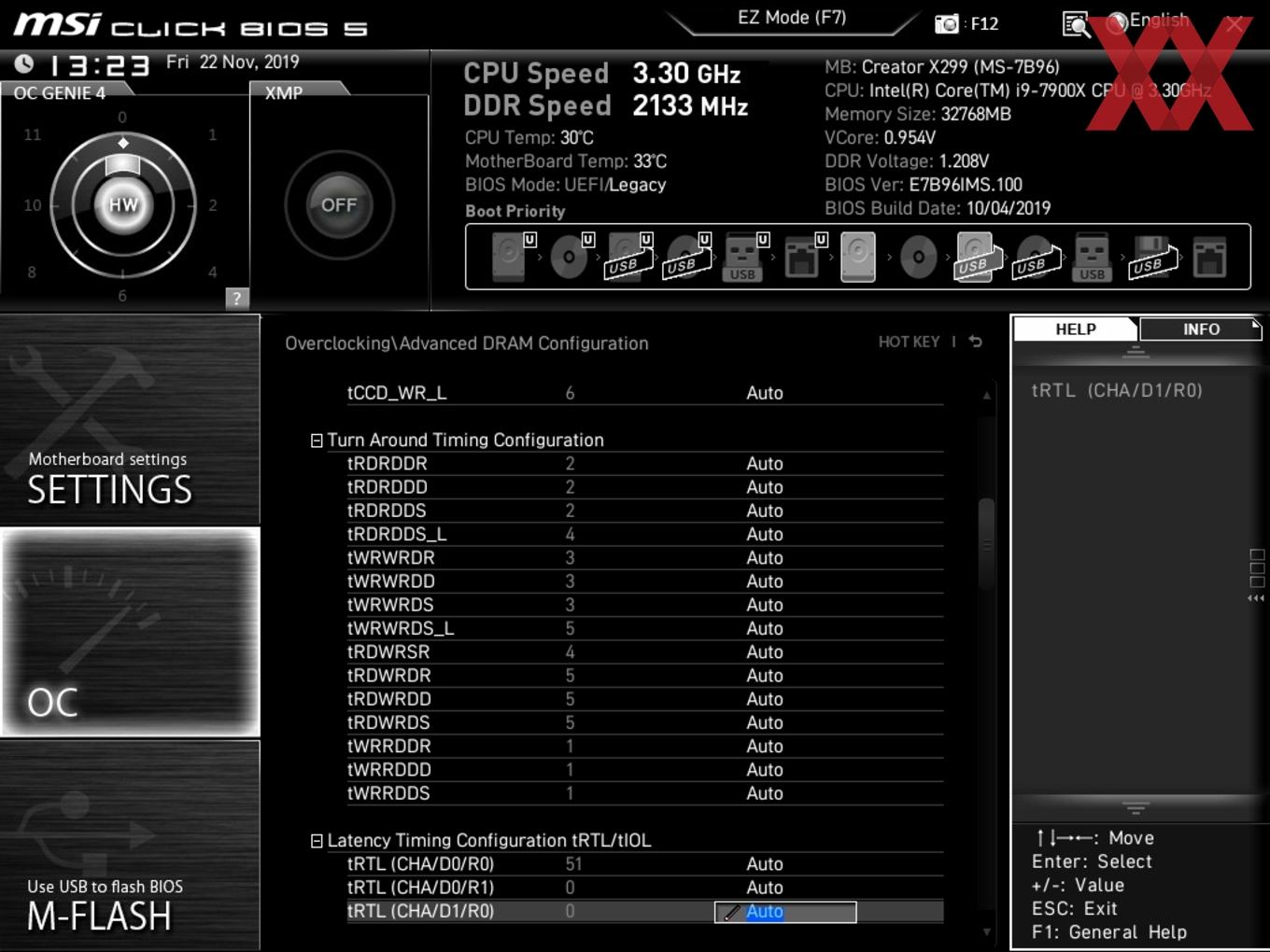
Task: Open the HOT KEY menu
Action: [x=909, y=342]
